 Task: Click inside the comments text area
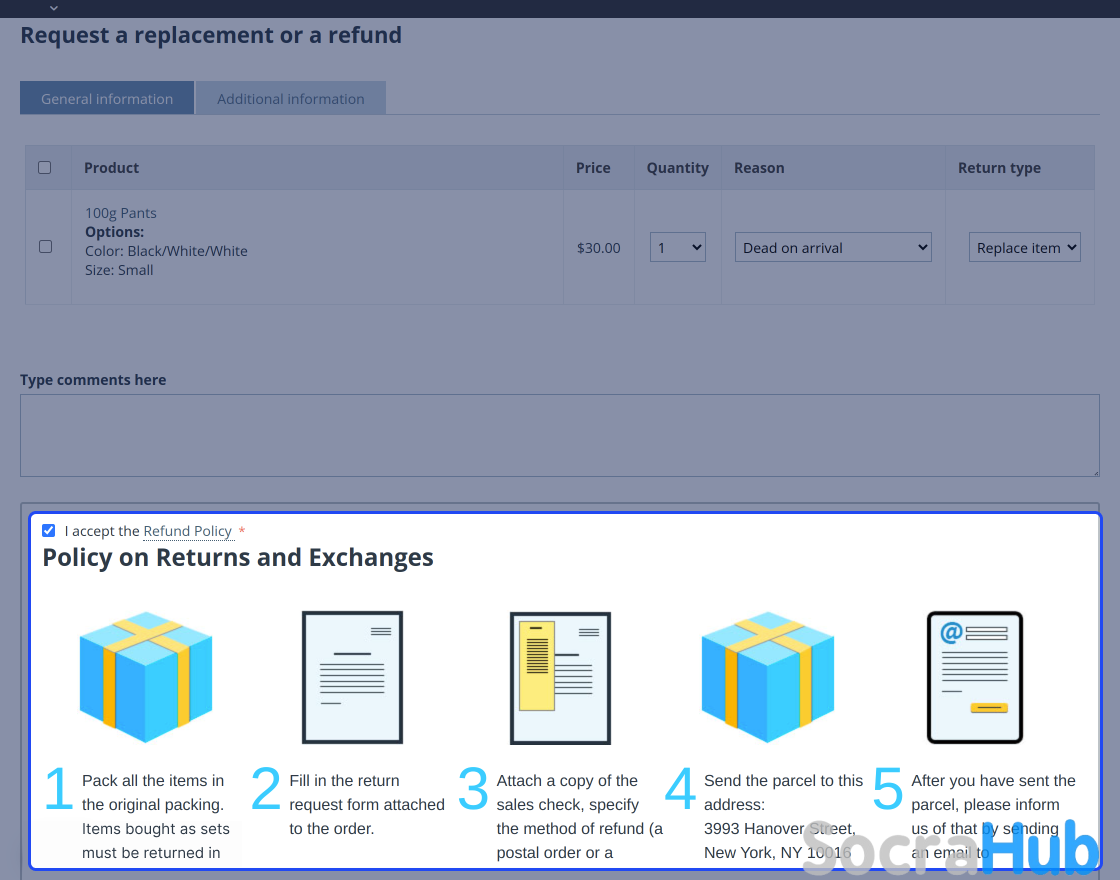click(x=560, y=435)
